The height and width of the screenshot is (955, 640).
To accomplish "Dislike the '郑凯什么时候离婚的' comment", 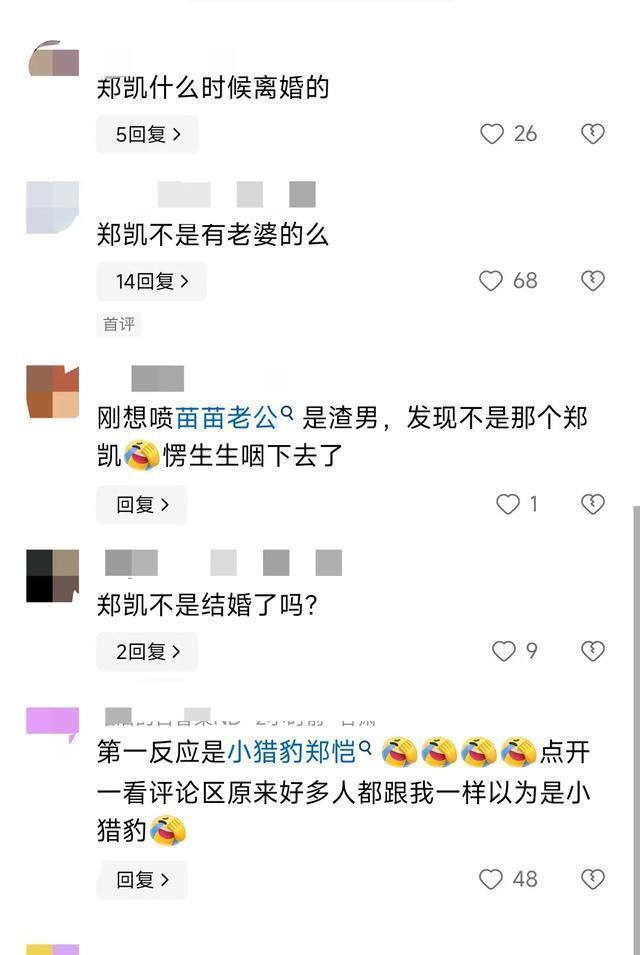I will (x=593, y=133).
